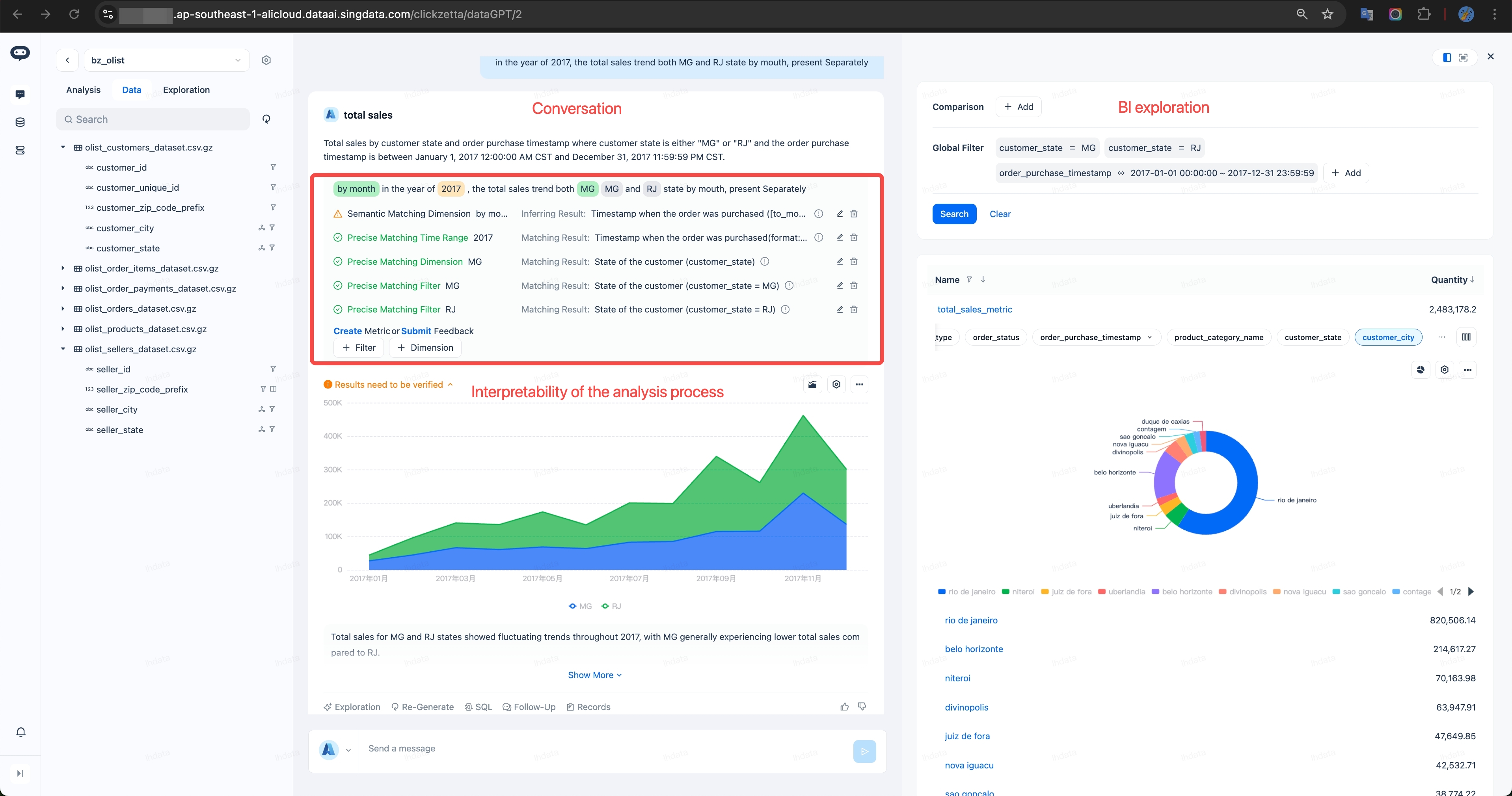Switch to the Analysis tab
Screen dimensions: 1512x796
coord(83,90)
